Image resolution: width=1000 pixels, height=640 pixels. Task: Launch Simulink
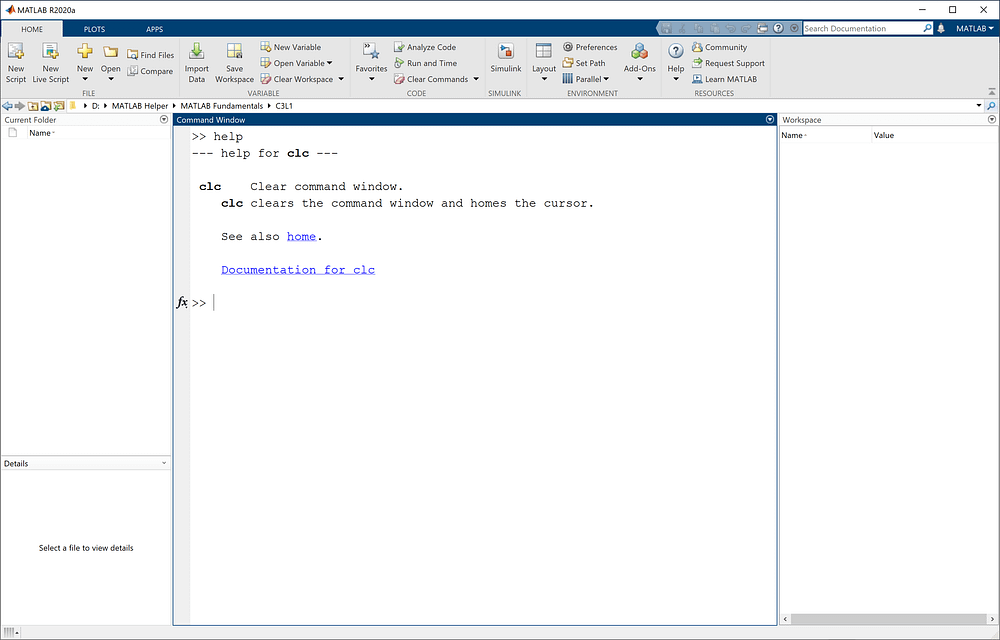(506, 59)
